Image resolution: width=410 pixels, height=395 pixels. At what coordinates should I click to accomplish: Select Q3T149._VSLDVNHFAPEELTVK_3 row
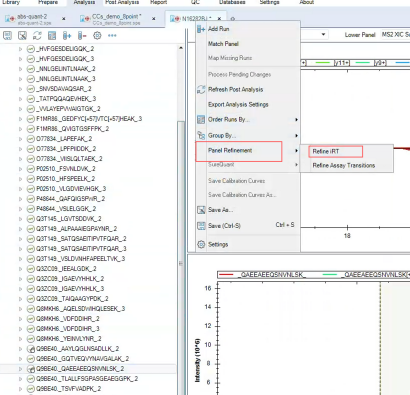[x=81, y=259]
